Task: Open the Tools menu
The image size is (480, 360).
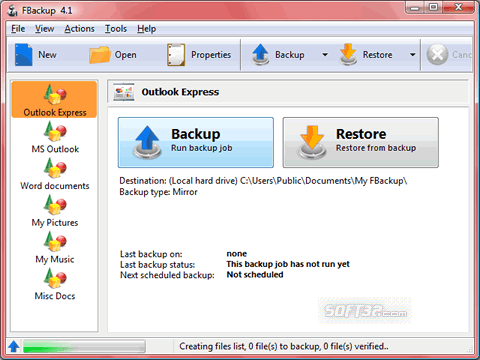Action: (116, 29)
